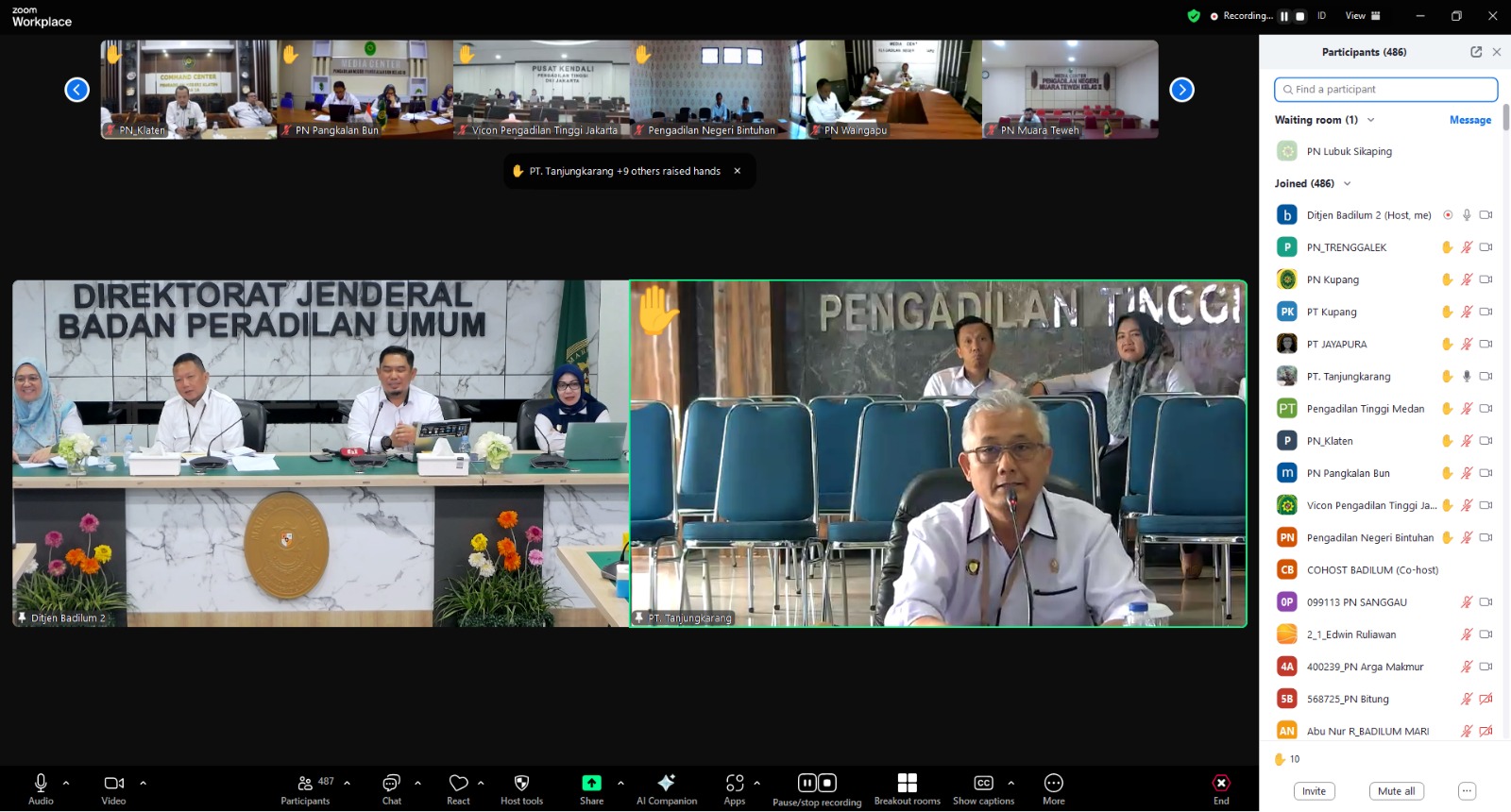Viewport: 1511px width, 812px height.
Task: Mute PT. Tanjungkarang microphone in list
Action: (1467, 376)
